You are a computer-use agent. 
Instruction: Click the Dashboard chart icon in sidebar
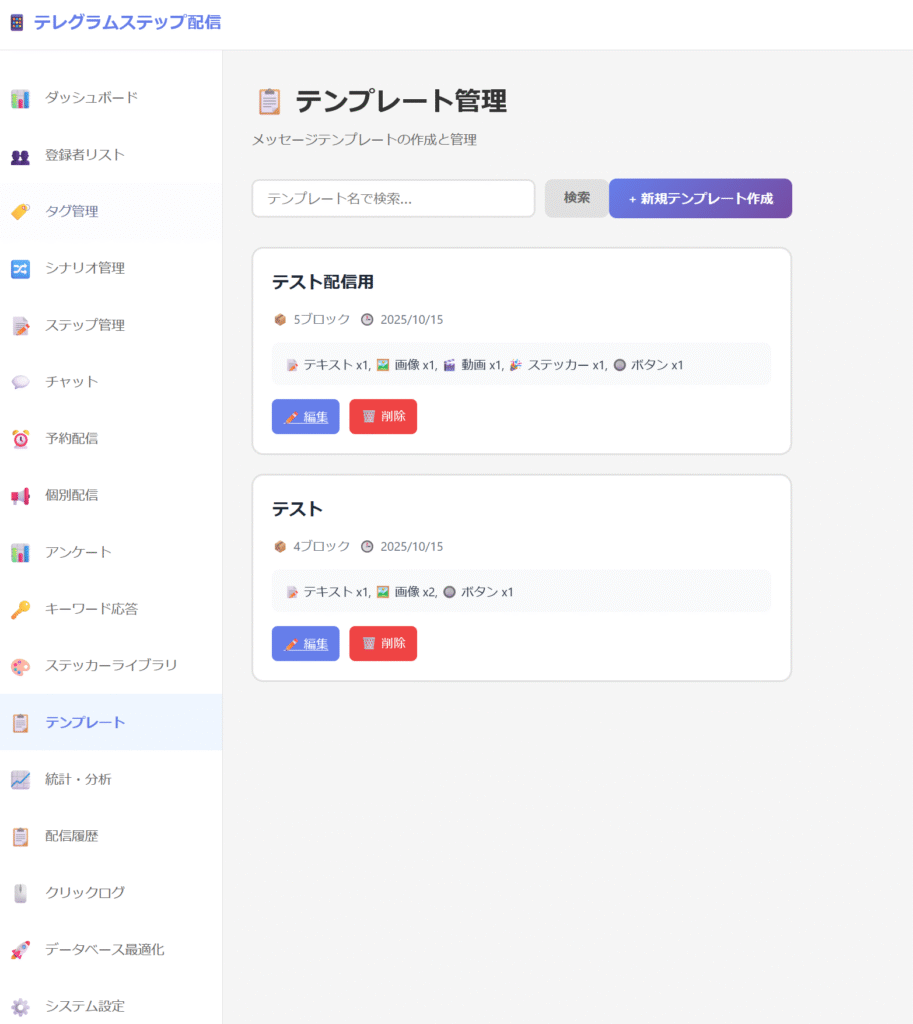tap(20, 98)
